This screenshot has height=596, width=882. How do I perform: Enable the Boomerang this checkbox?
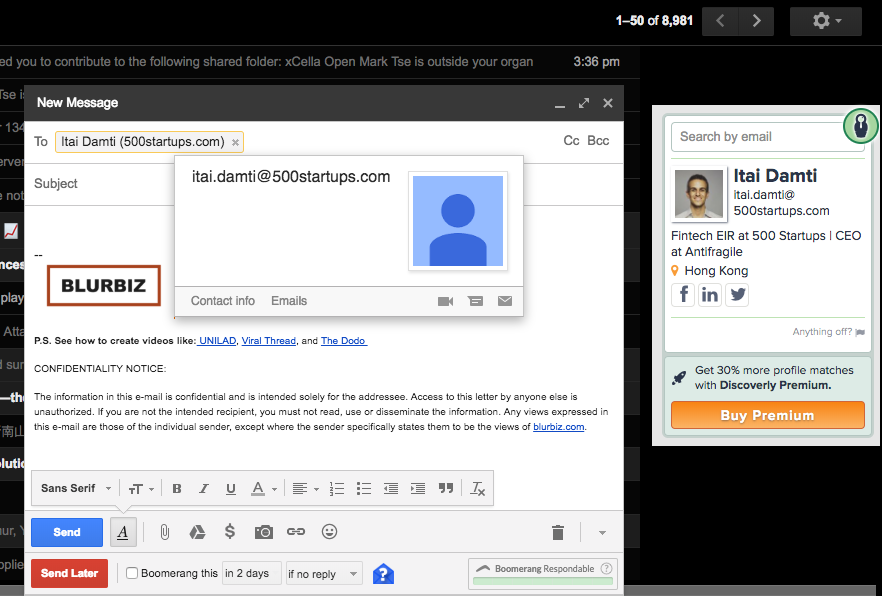(x=132, y=574)
